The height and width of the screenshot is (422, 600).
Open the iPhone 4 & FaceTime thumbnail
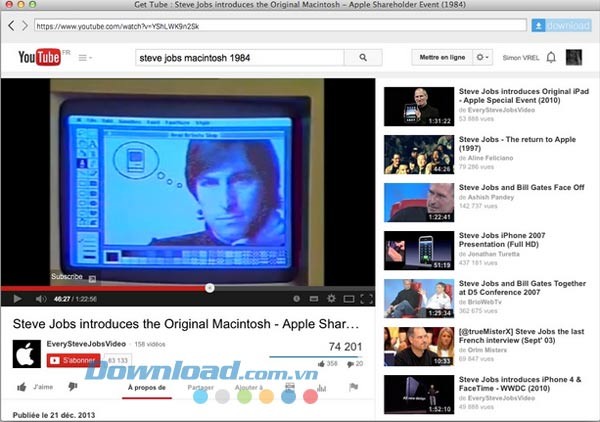coord(419,394)
